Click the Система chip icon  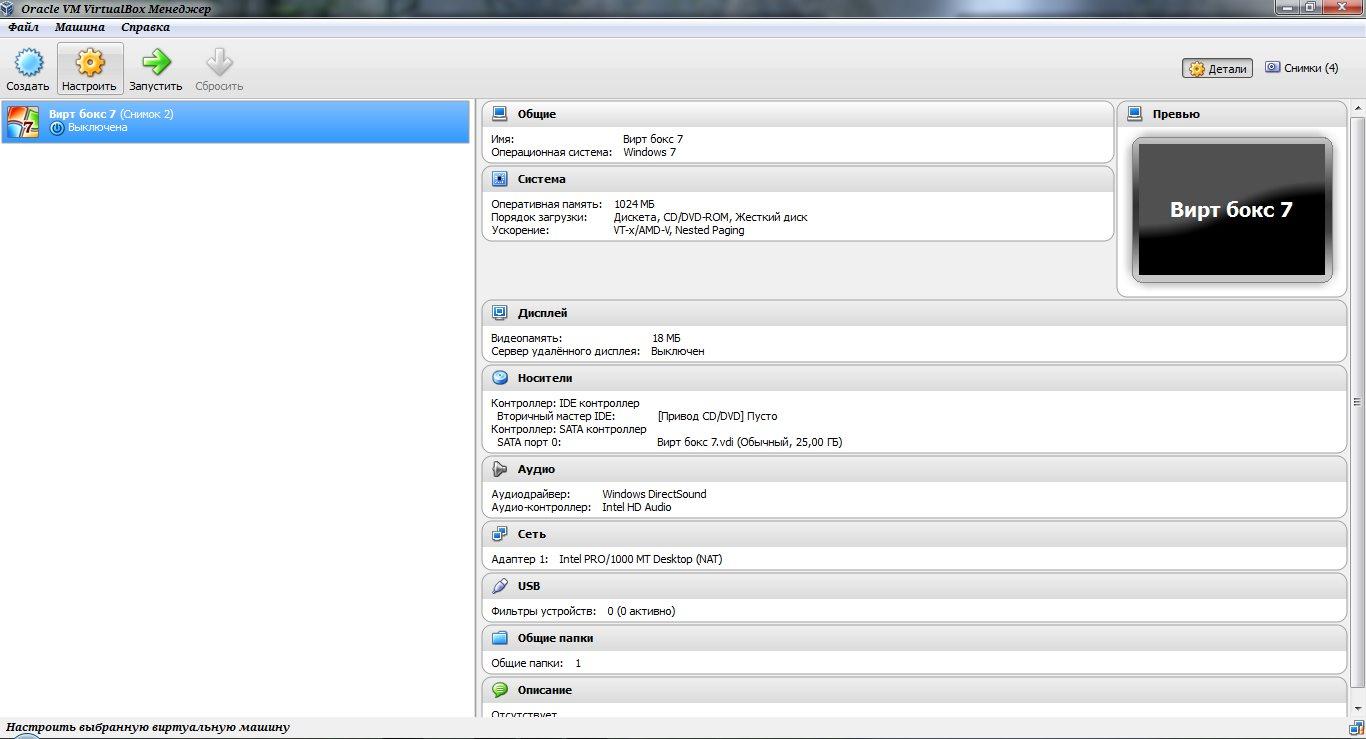click(x=500, y=179)
